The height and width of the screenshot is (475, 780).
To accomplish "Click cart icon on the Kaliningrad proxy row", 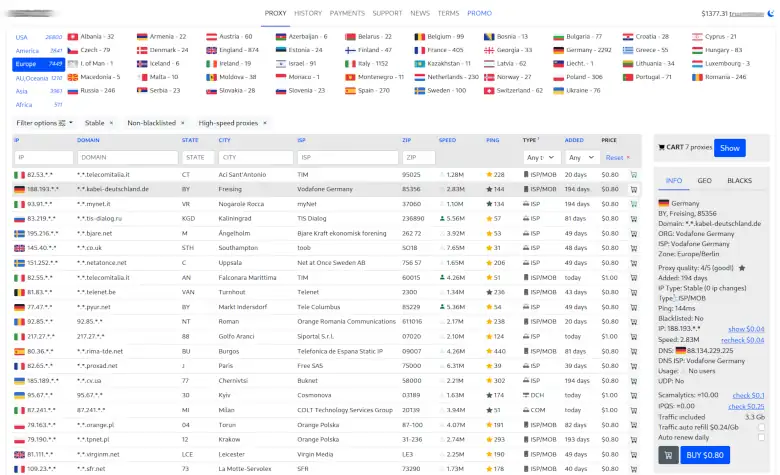I will pos(633,218).
